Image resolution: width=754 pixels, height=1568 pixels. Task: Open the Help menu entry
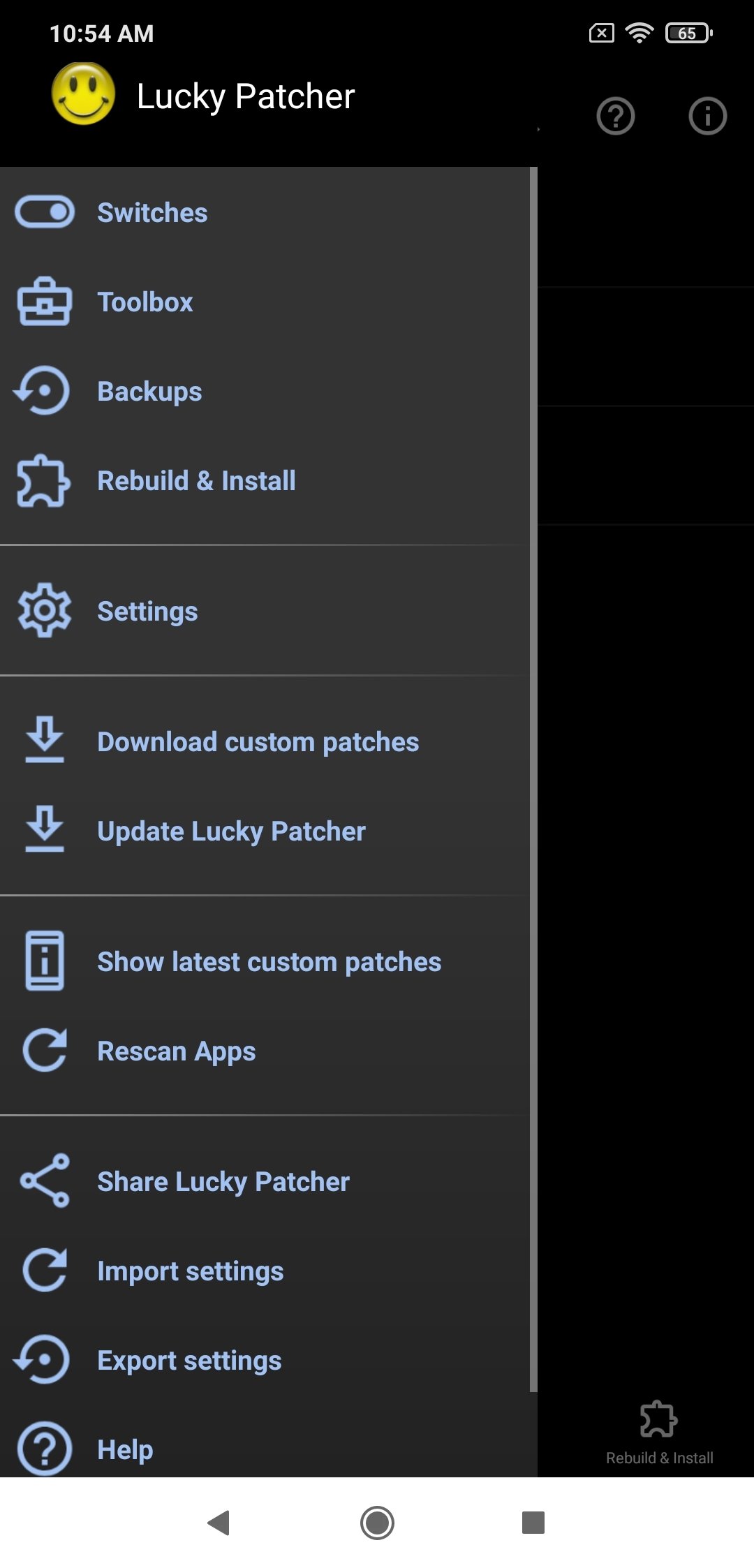[125, 1449]
